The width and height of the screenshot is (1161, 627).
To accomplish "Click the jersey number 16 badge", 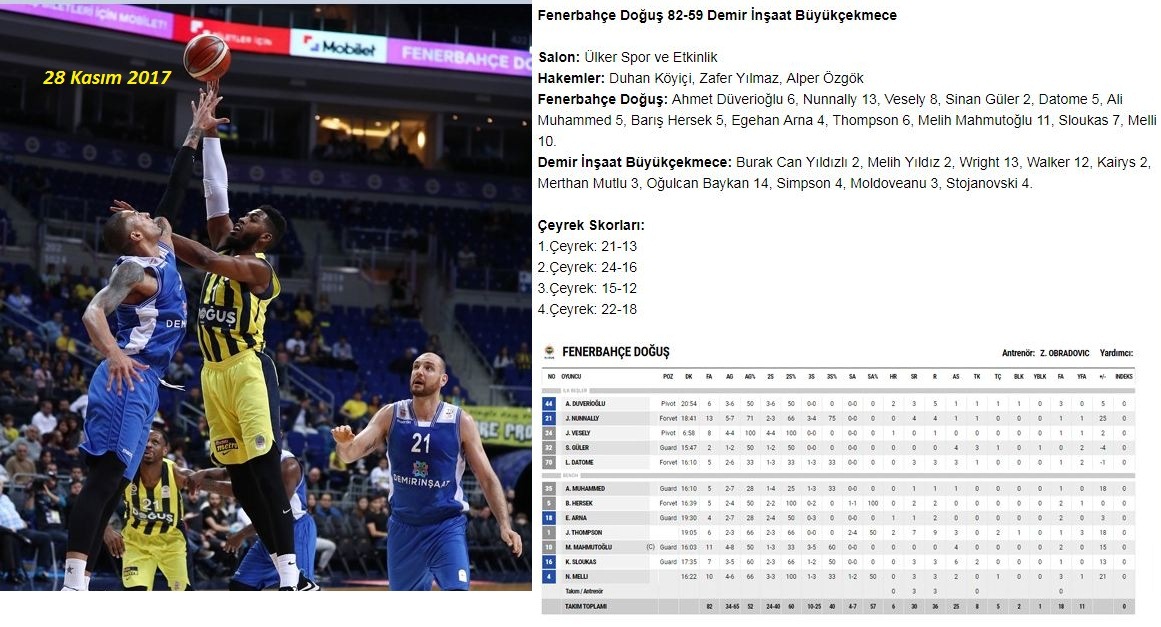I will (549, 562).
